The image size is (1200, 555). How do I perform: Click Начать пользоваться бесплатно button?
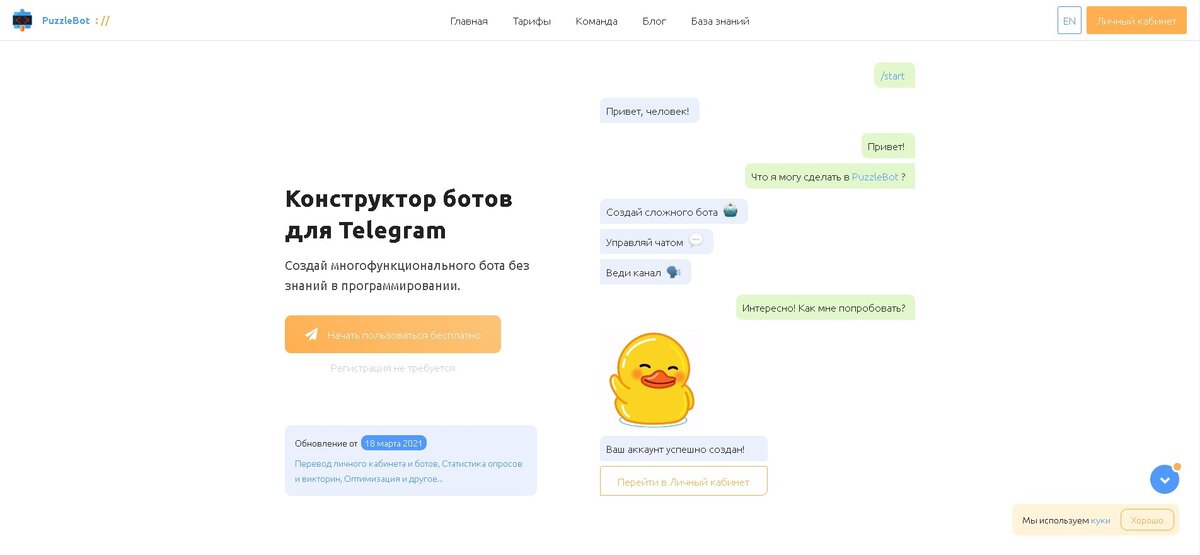point(393,334)
